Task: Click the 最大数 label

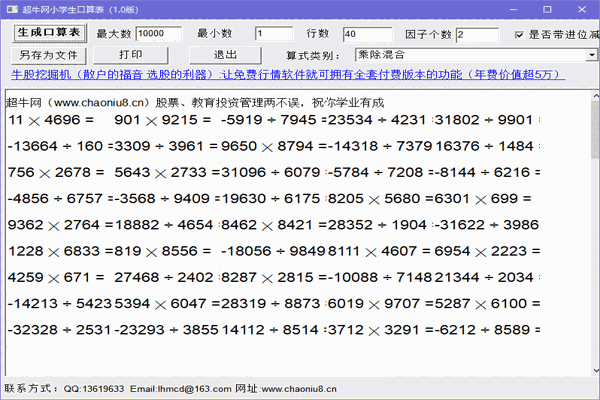Action: 114,34
